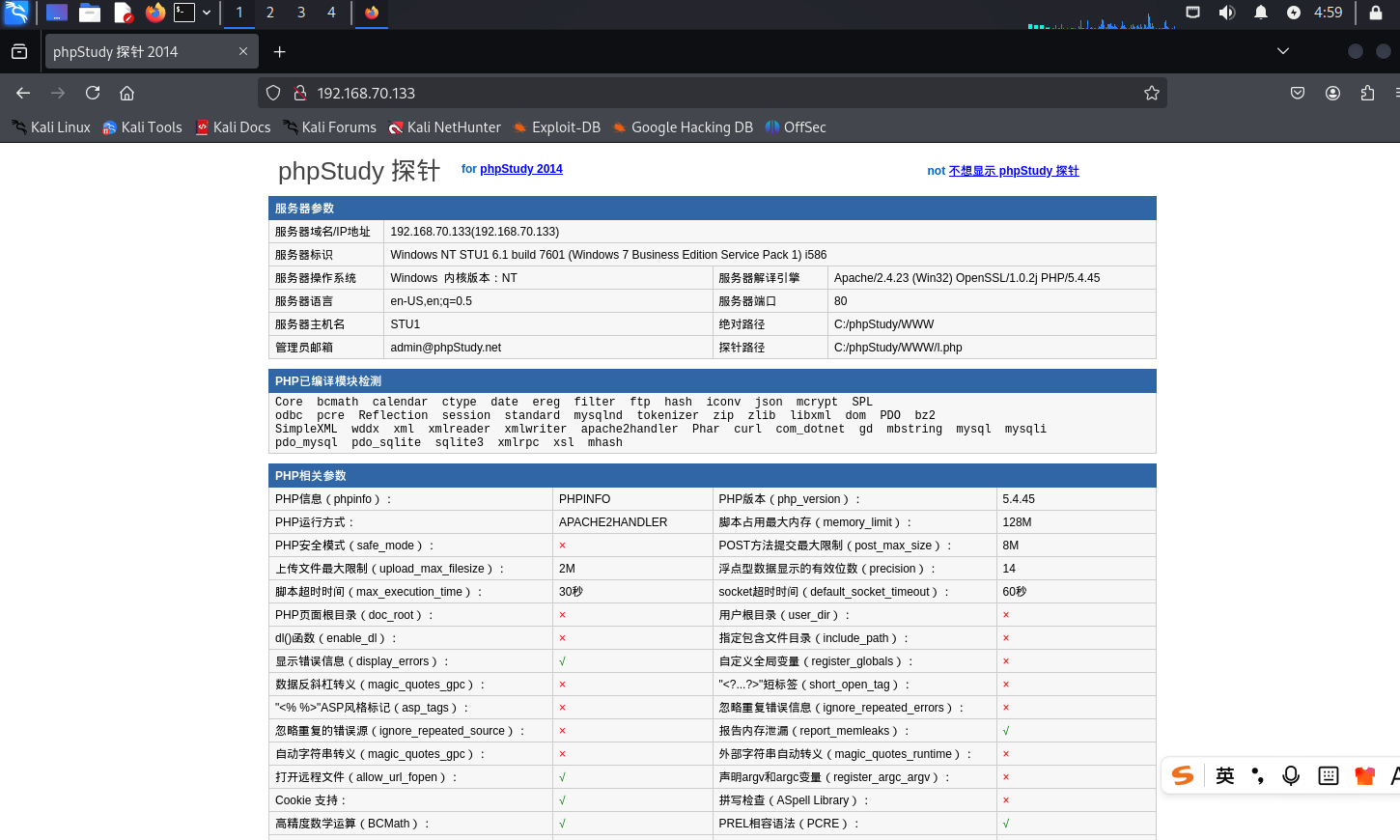Follow the phpStudy 2014 link
The height and width of the screenshot is (840, 1400).
521,169
